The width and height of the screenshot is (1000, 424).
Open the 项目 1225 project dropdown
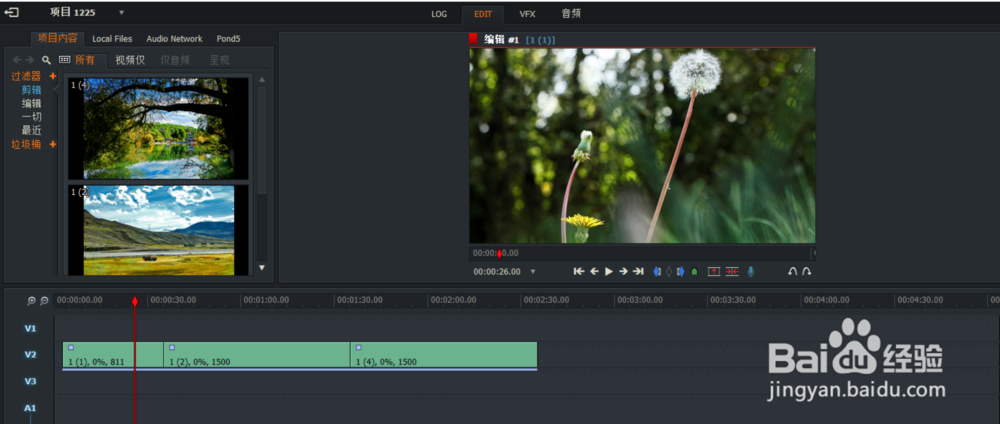pyautogui.click(x=122, y=13)
